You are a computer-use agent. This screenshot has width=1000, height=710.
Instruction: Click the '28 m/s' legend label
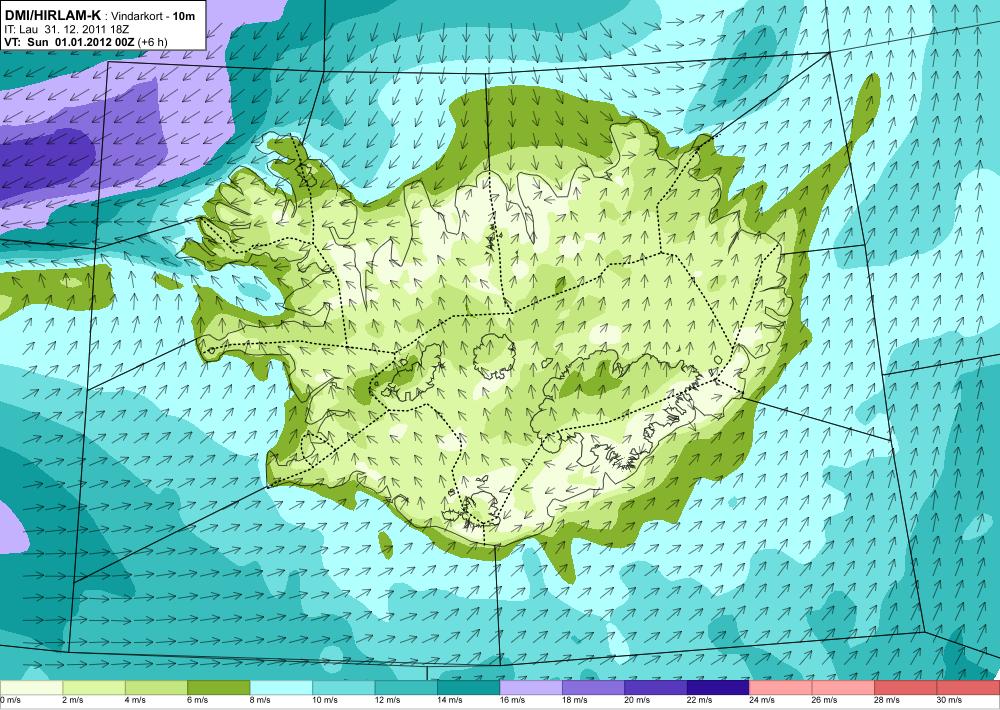(888, 700)
